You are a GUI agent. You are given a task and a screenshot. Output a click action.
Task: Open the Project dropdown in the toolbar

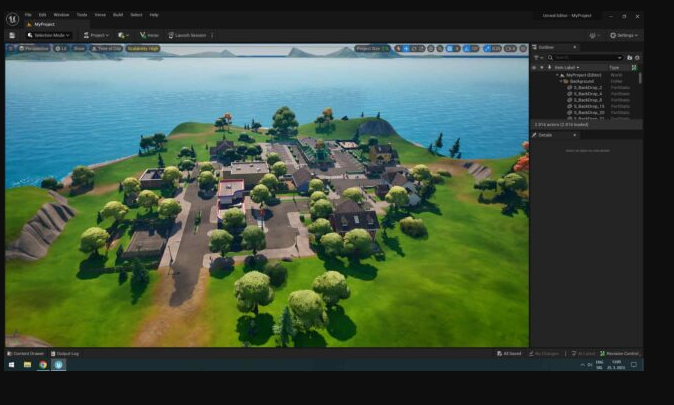click(x=96, y=35)
